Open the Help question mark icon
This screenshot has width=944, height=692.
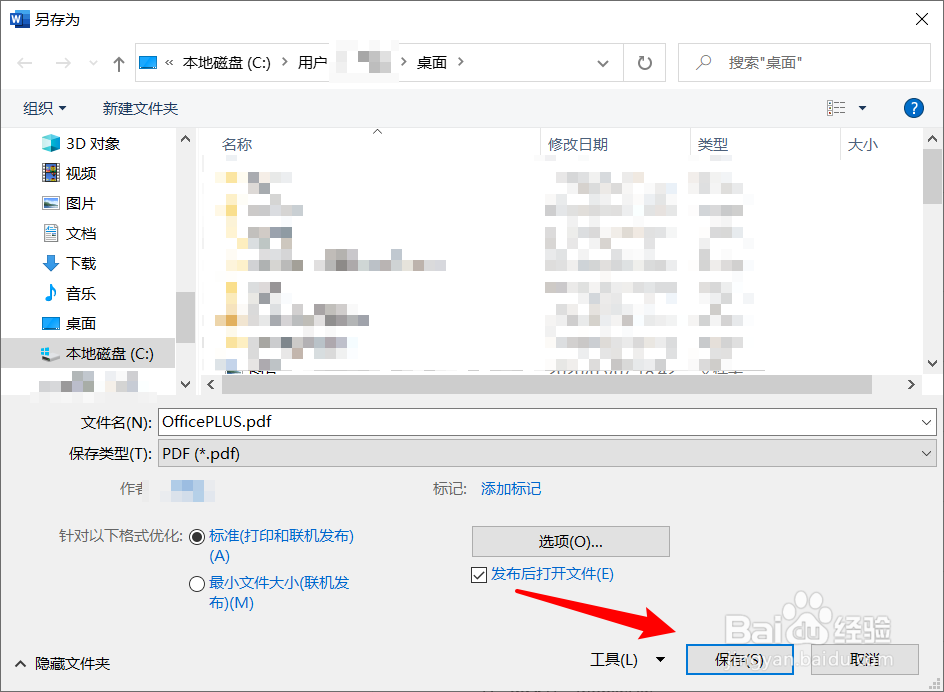point(914,108)
